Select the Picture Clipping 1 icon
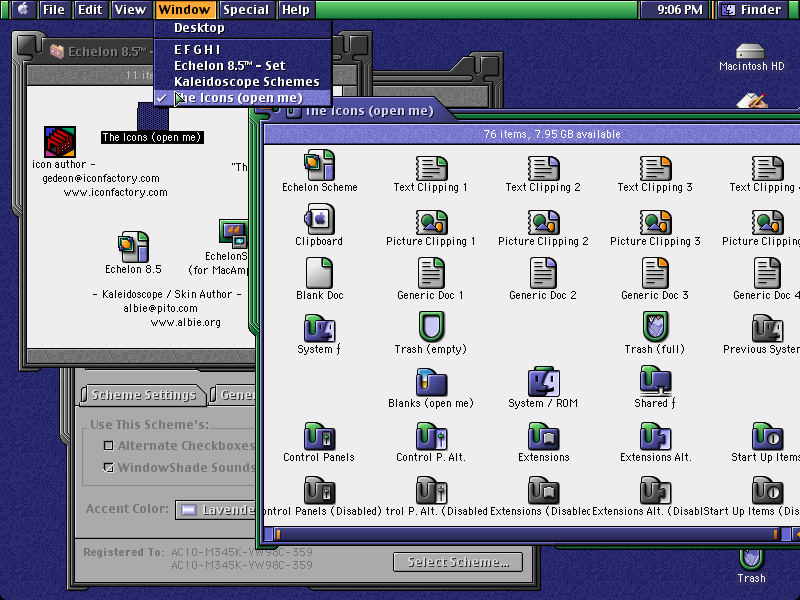The image size is (800, 600). (x=431, y=222)
